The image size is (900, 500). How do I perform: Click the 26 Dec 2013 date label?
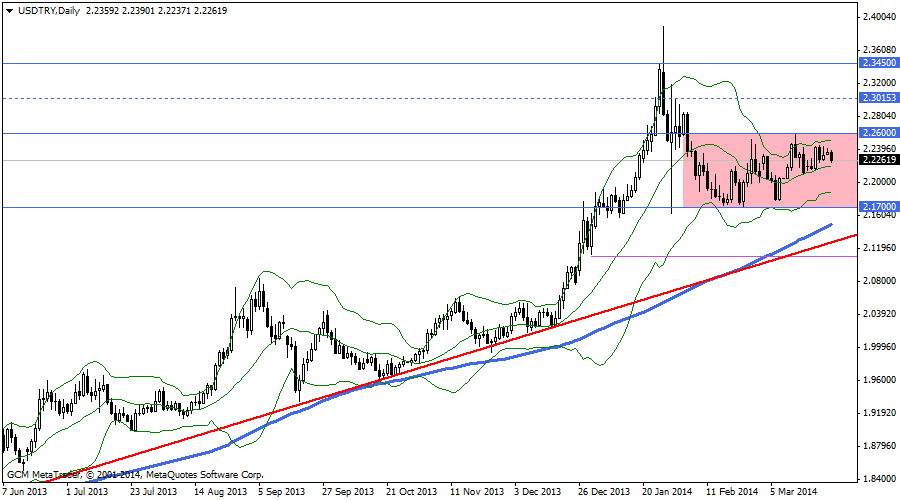[604, 492]
